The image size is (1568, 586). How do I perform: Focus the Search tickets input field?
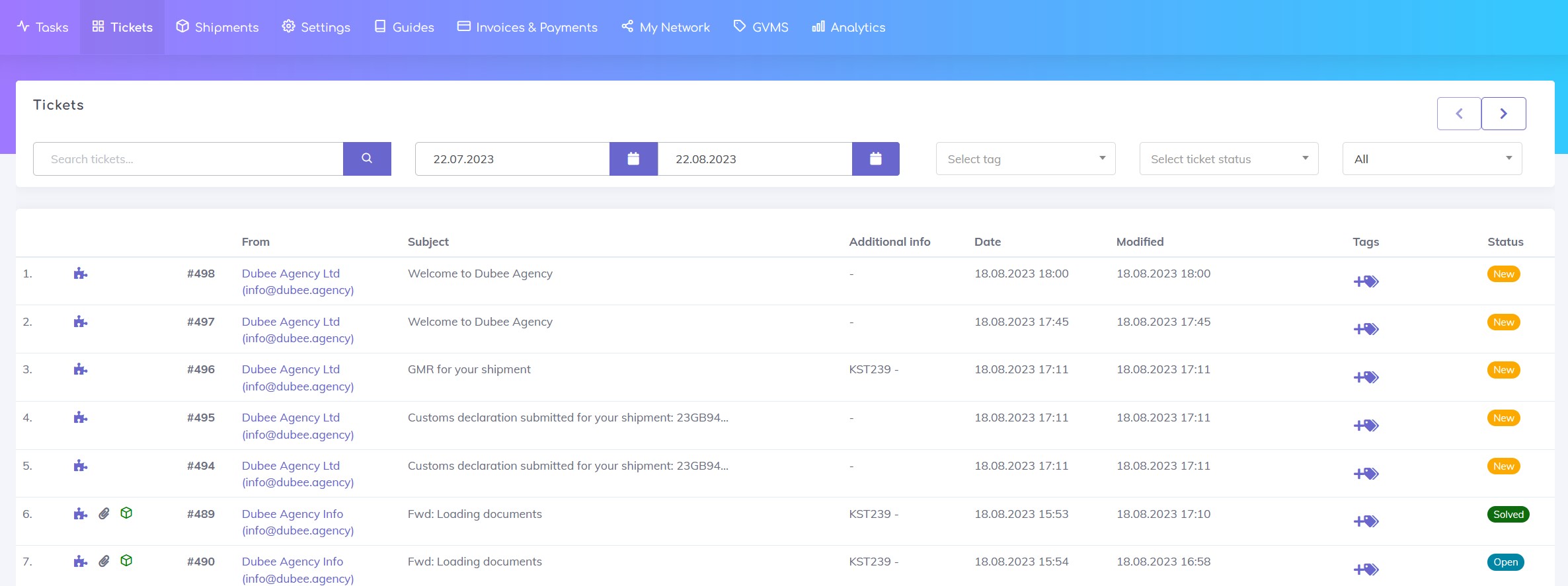188,159
